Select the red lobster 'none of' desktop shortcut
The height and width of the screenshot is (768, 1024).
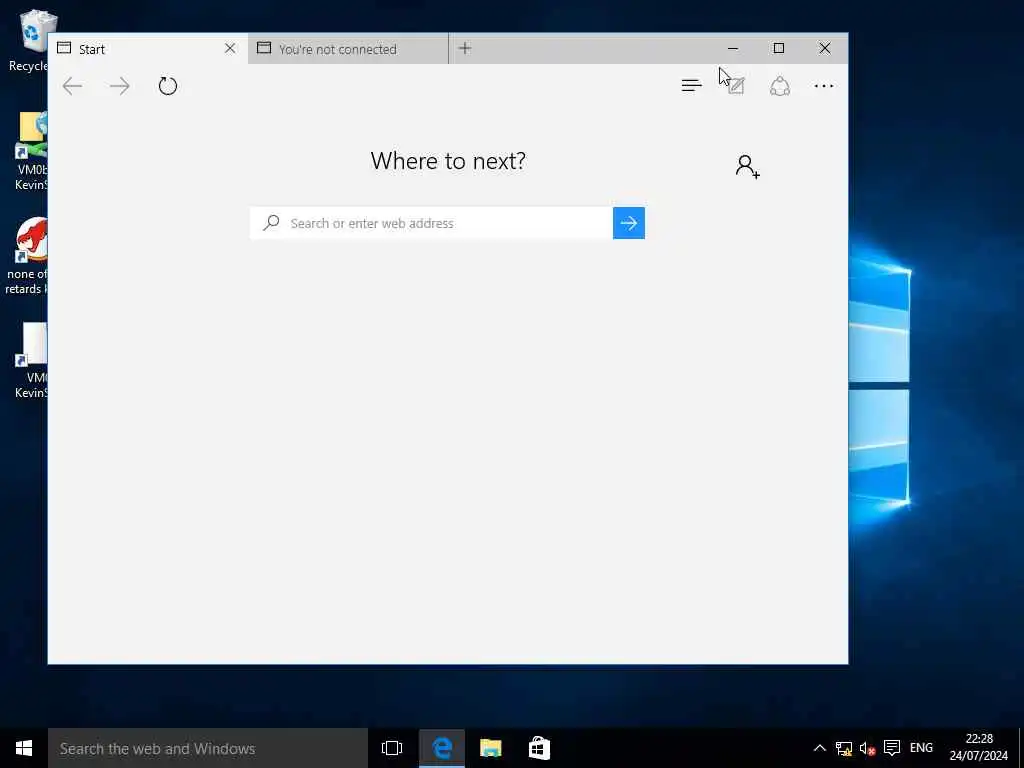(x=29, y=256)
